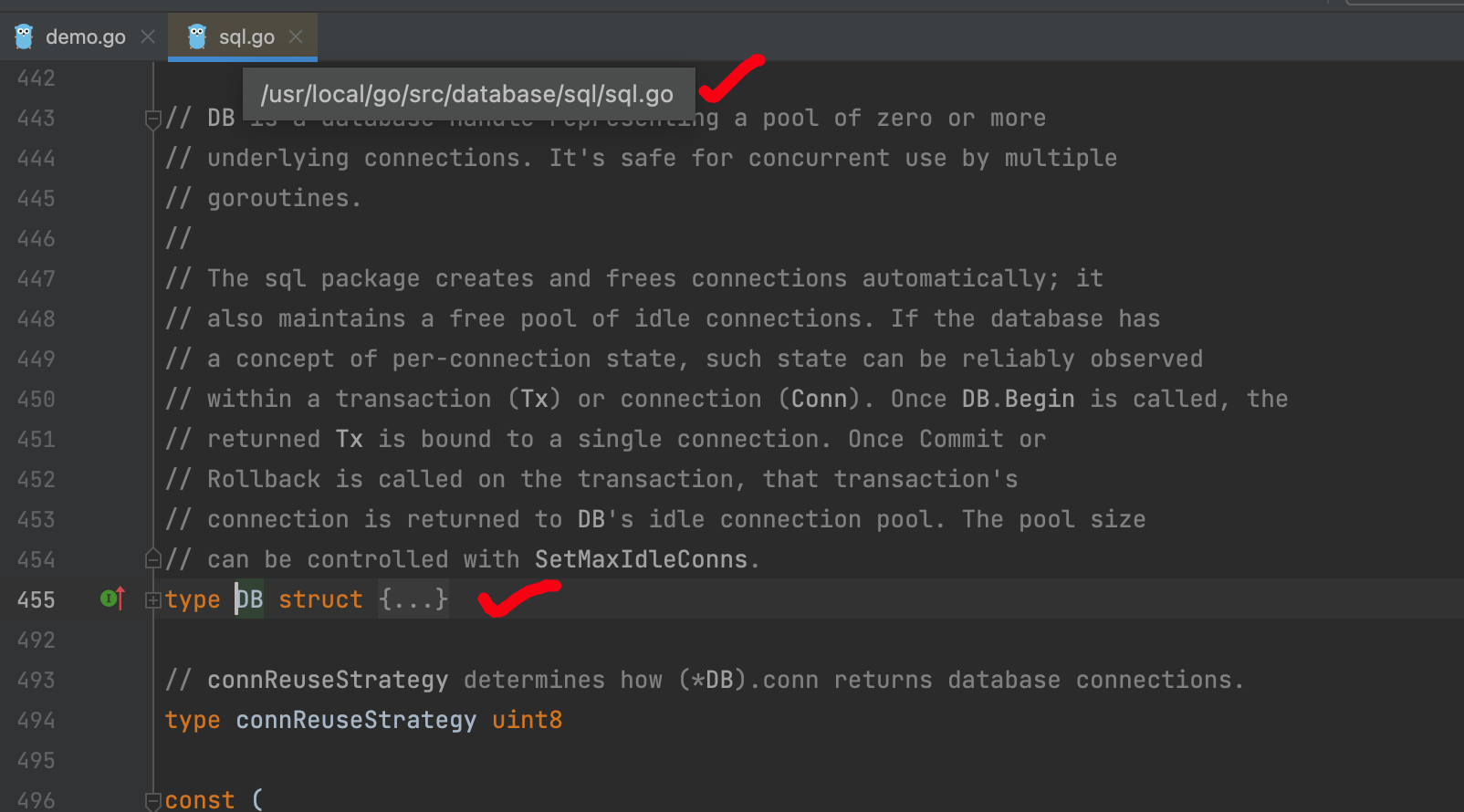Screen dimensions: 1464x812
Task: Click fold end marker on line 454
Action: click(x=153, y=559)
